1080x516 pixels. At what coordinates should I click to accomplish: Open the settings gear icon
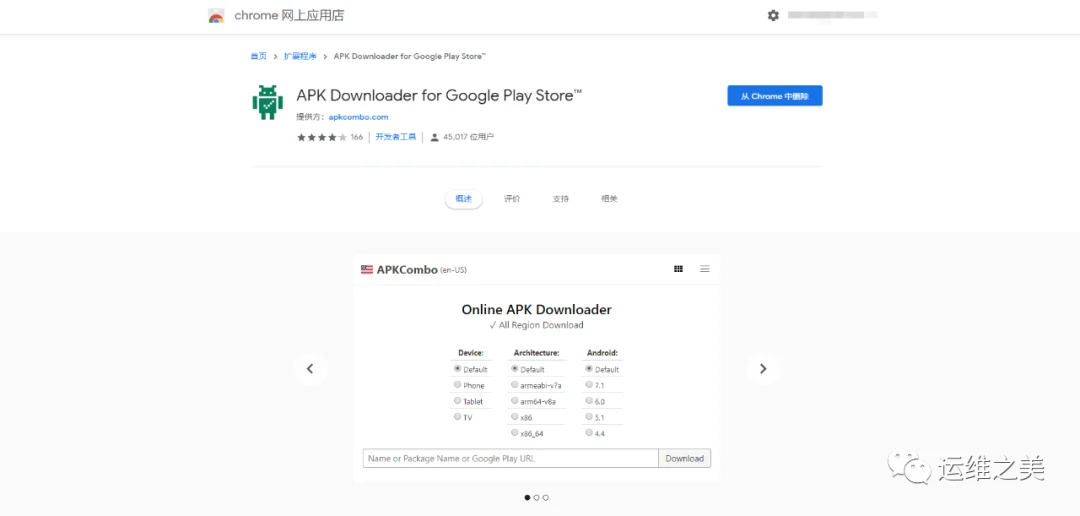(x=773, y=15)
